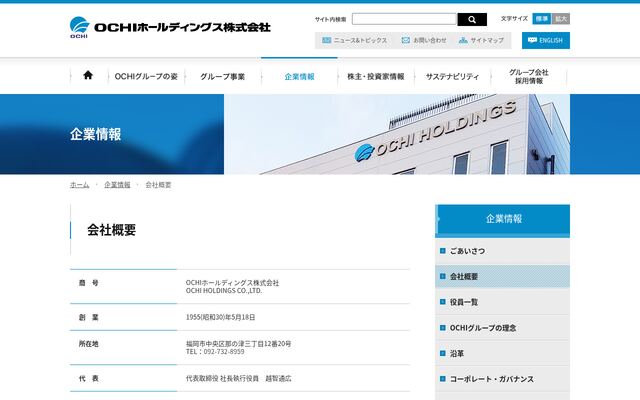Open グループ事業 menu

point(222,76)
